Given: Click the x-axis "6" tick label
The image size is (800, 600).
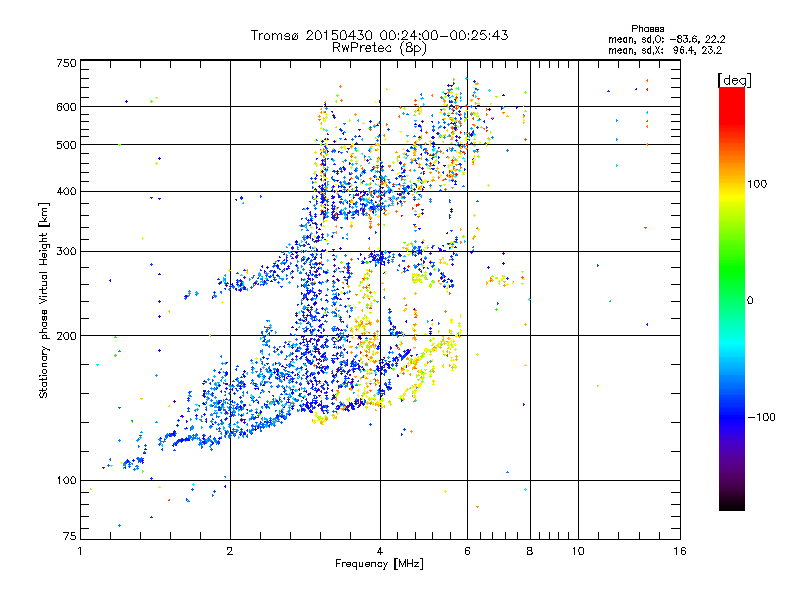Looking at the screenshot, I should coord(467,551).
